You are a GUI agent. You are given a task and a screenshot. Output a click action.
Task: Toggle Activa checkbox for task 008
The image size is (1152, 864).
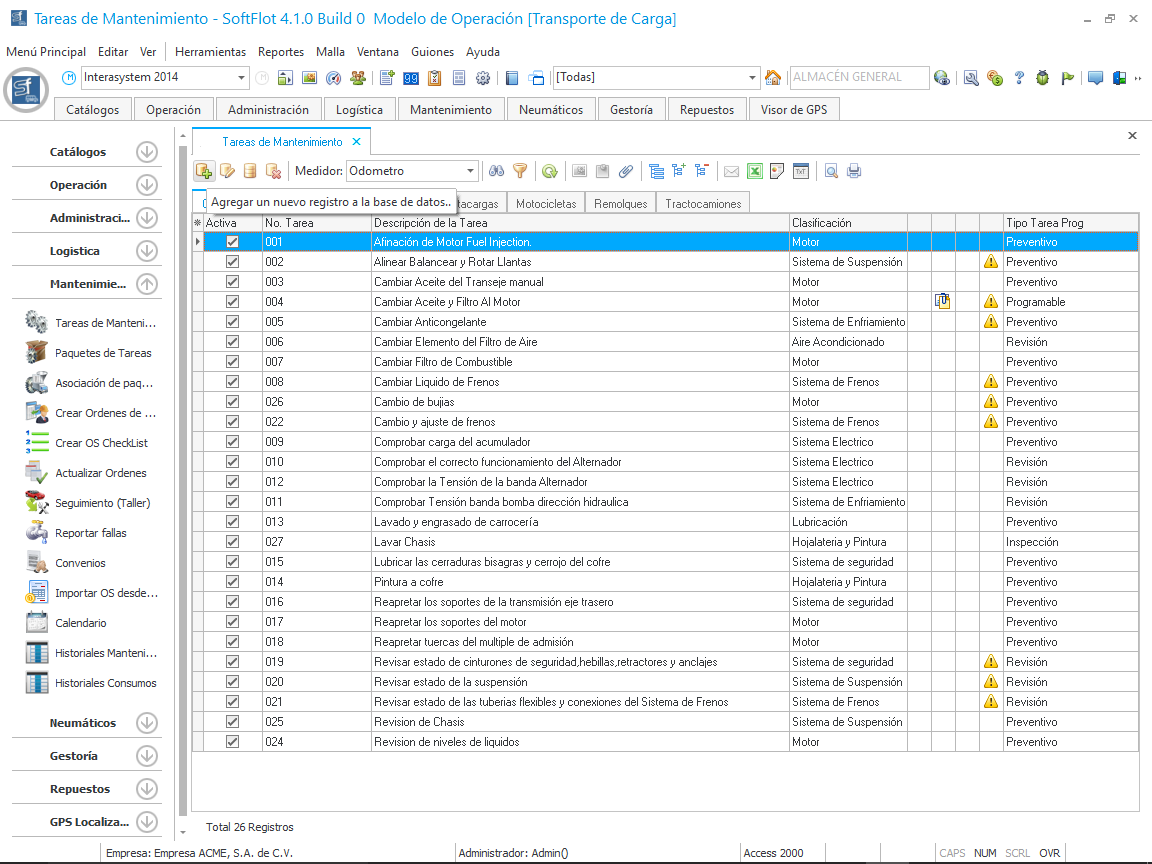click(233, 382)
